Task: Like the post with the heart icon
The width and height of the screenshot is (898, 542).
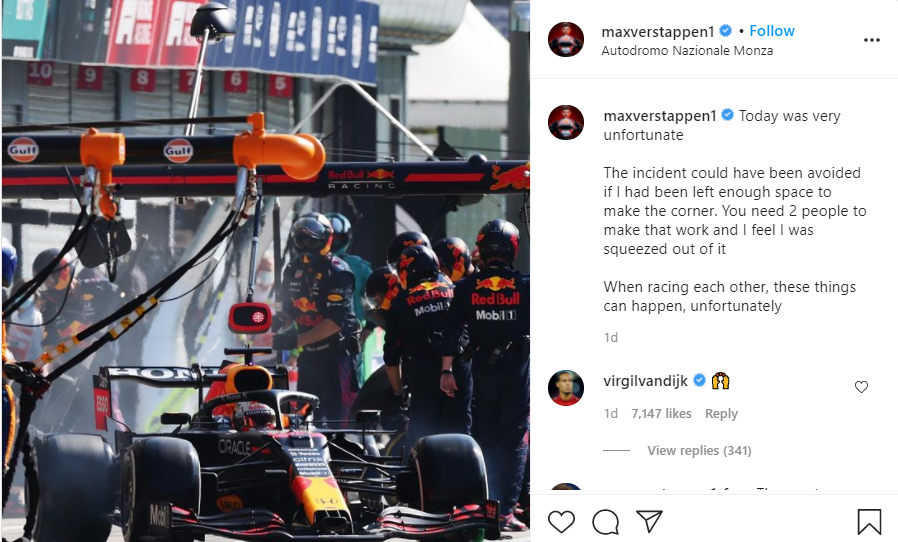Action: pyautogui.click(x=561, y=521)
